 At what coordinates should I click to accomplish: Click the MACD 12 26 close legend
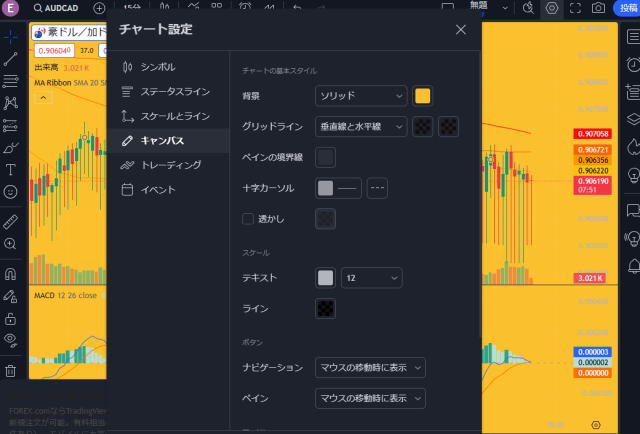65,295
